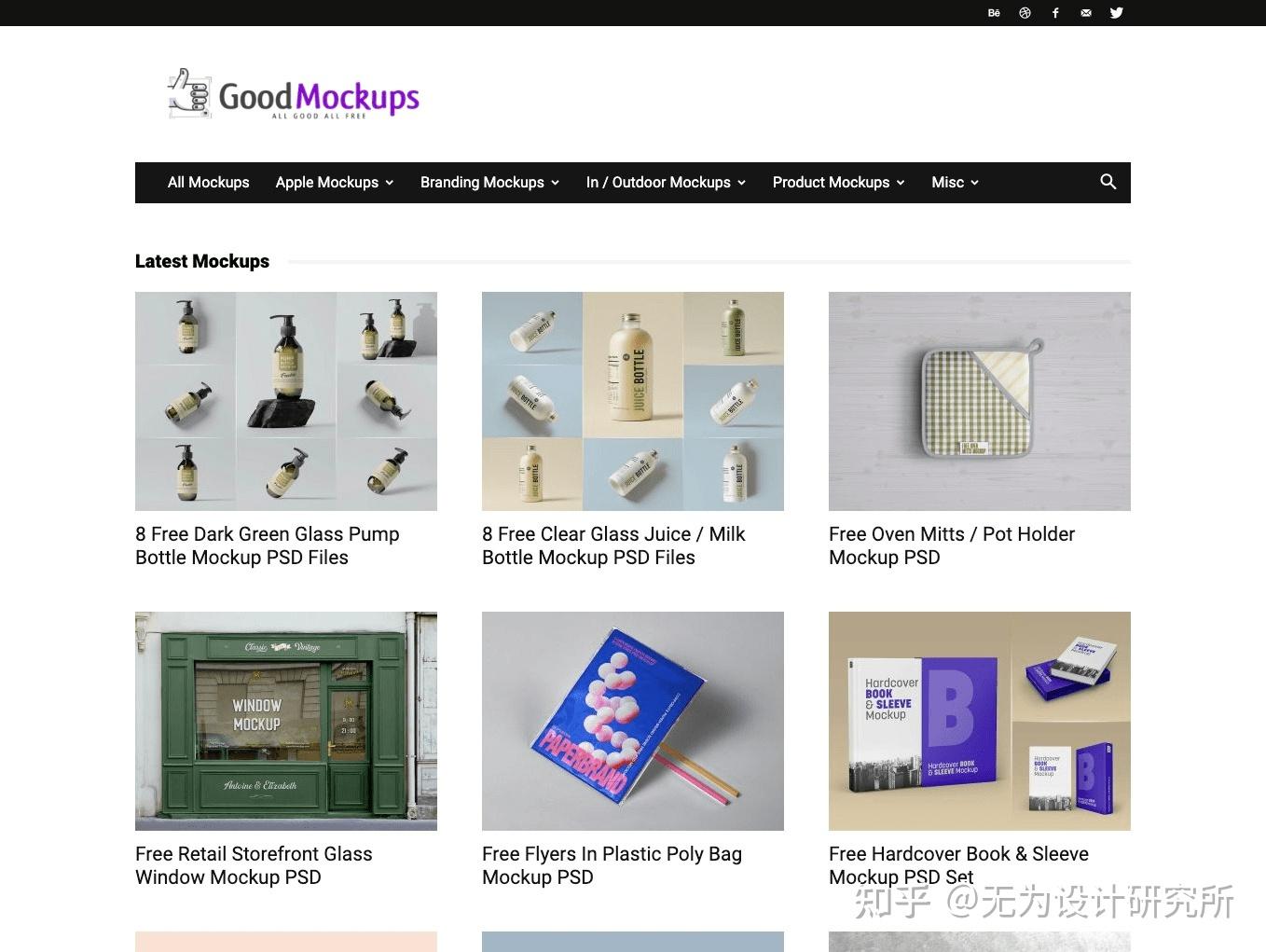
Task: Open the search magnifier icon
Action: (x=1108, y=182)
